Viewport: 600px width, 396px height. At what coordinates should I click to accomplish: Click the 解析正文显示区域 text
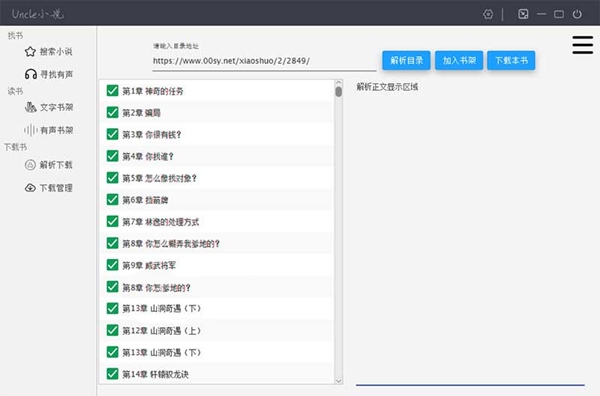(387, 87)
